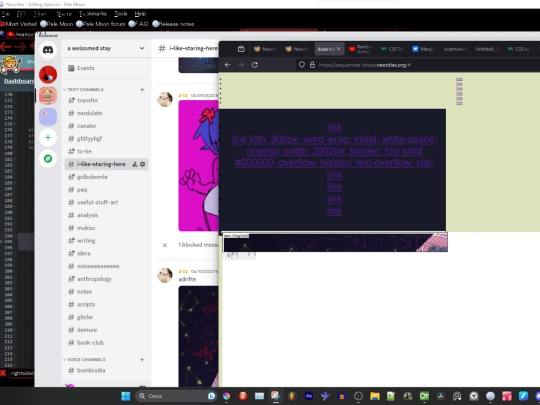Open the canaler channel
The height and width of the screenshot is (405, 540).
[x=106, y=126]
